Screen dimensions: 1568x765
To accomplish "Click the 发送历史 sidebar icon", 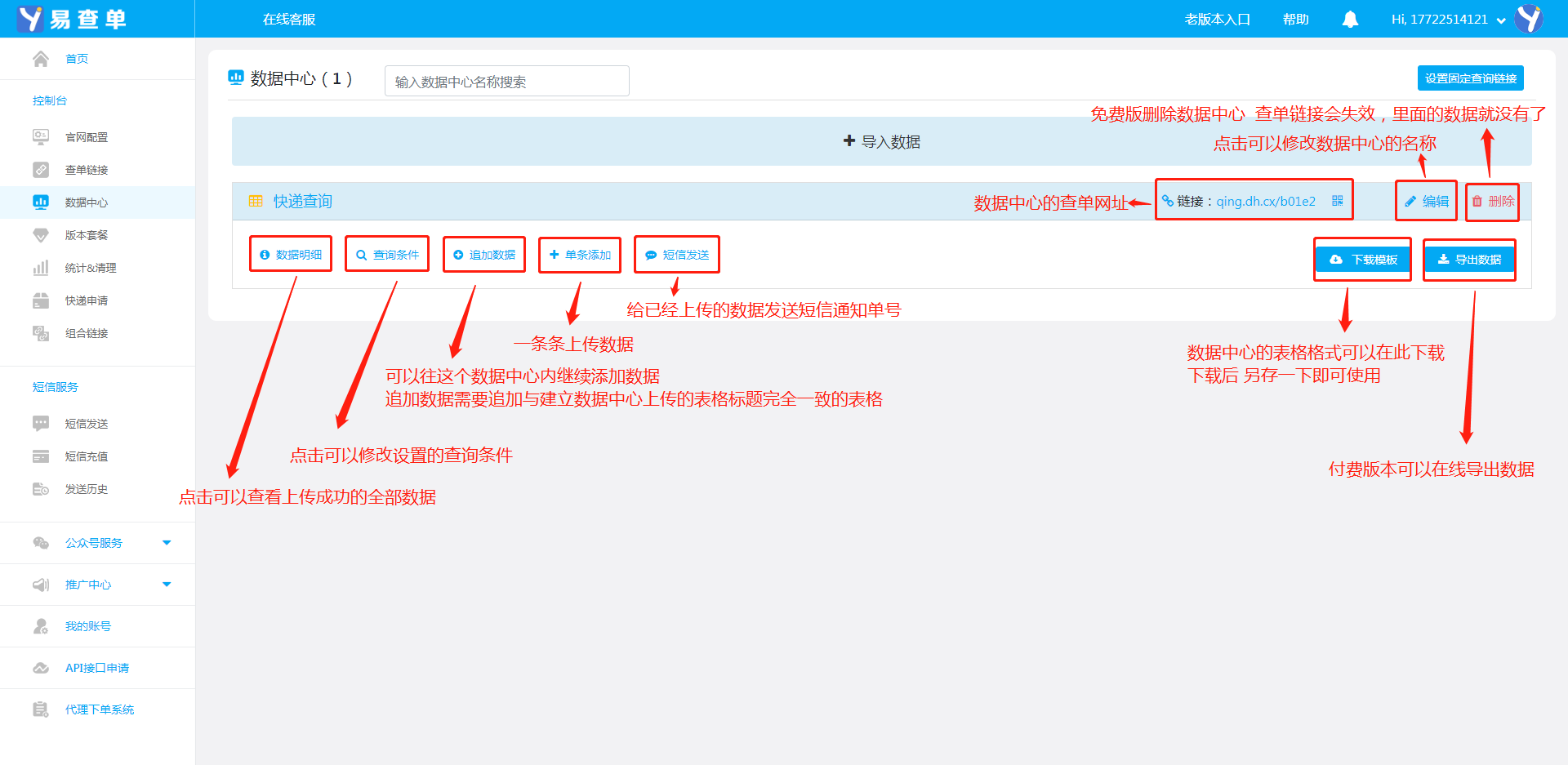I will (x=41, y=489).
